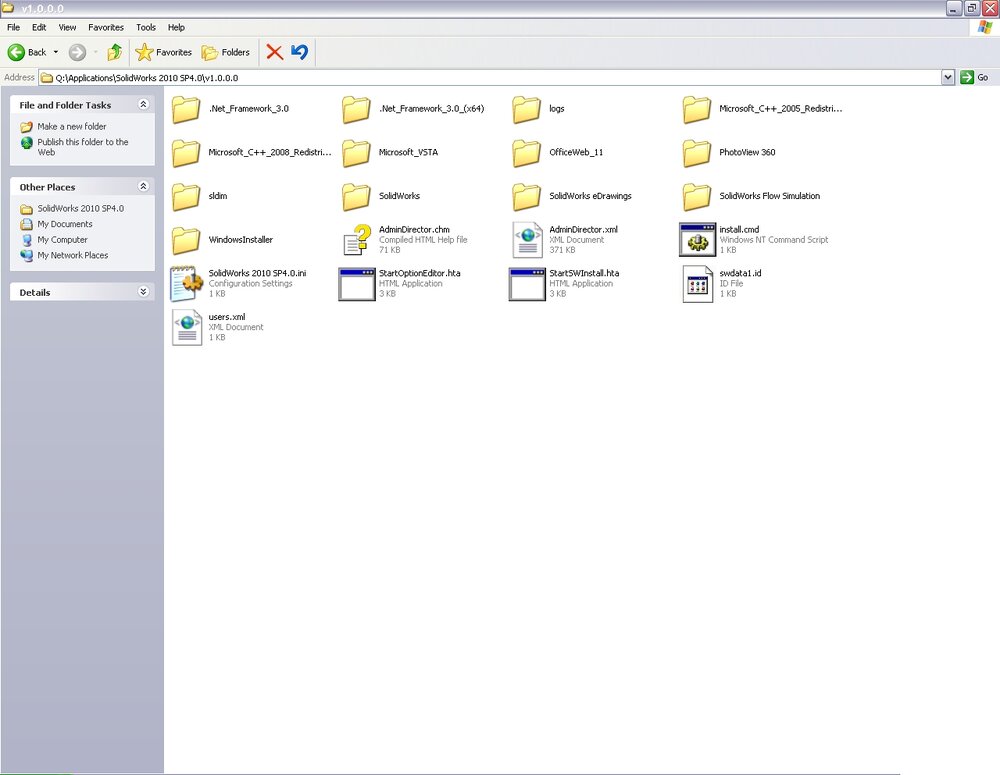The height and width of the screenshot is (775, 1000).
Task: Select the PhotoView 360 folder icon
Action: tap(696, 152)
